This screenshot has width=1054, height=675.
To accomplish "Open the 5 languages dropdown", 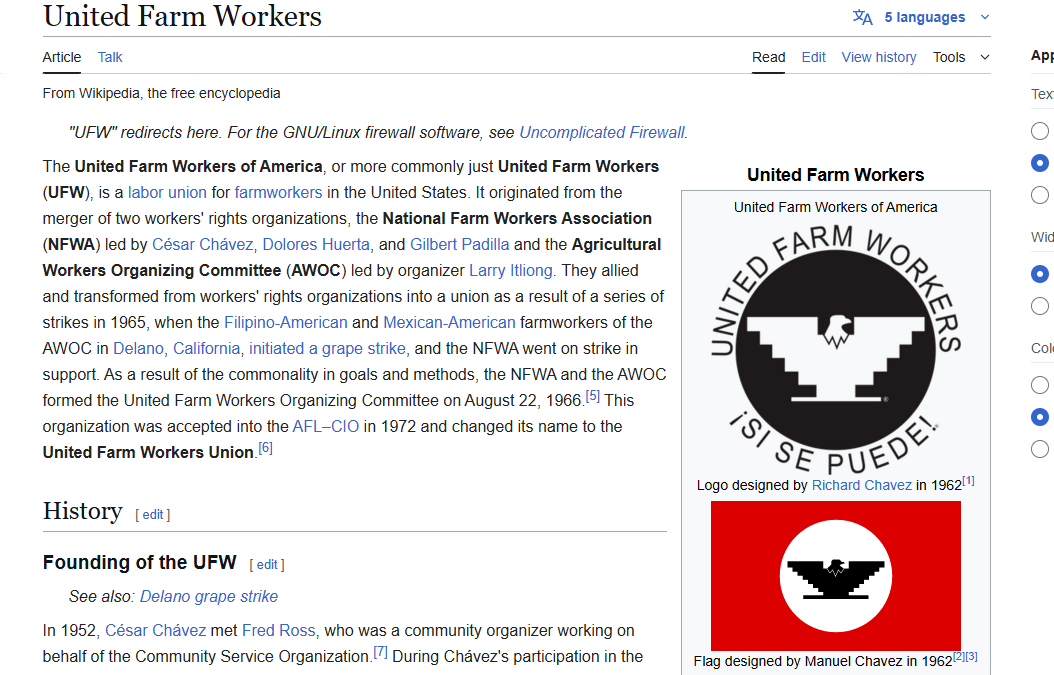I will [922, 17].
